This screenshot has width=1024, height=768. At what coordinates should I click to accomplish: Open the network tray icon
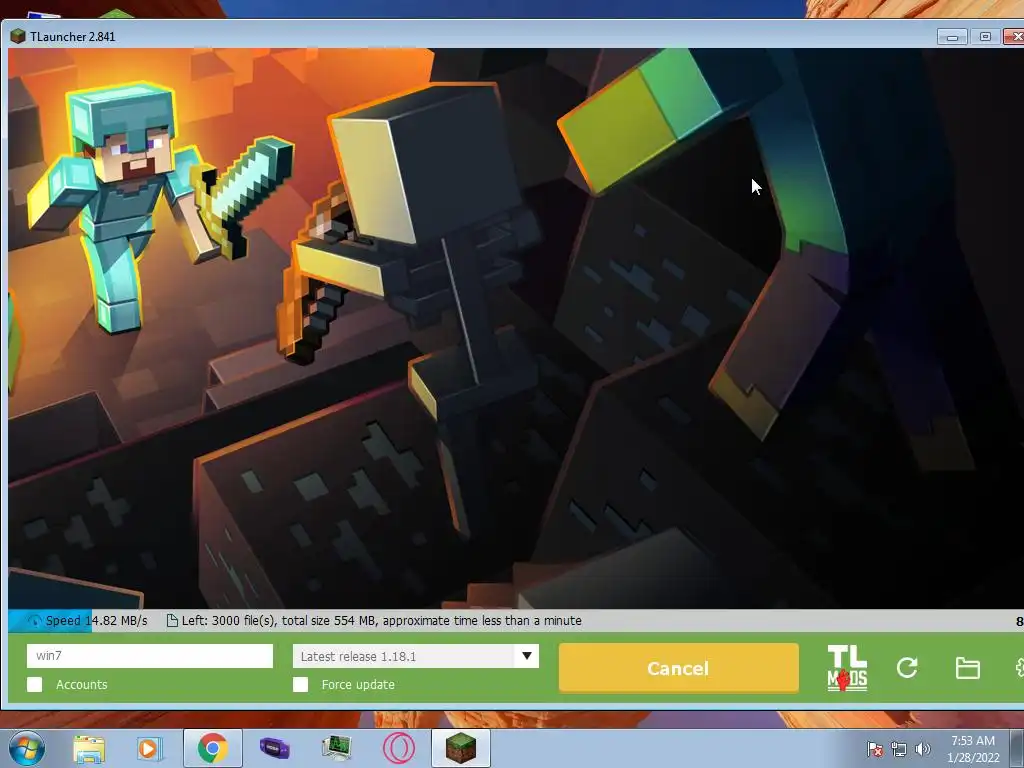899,749
